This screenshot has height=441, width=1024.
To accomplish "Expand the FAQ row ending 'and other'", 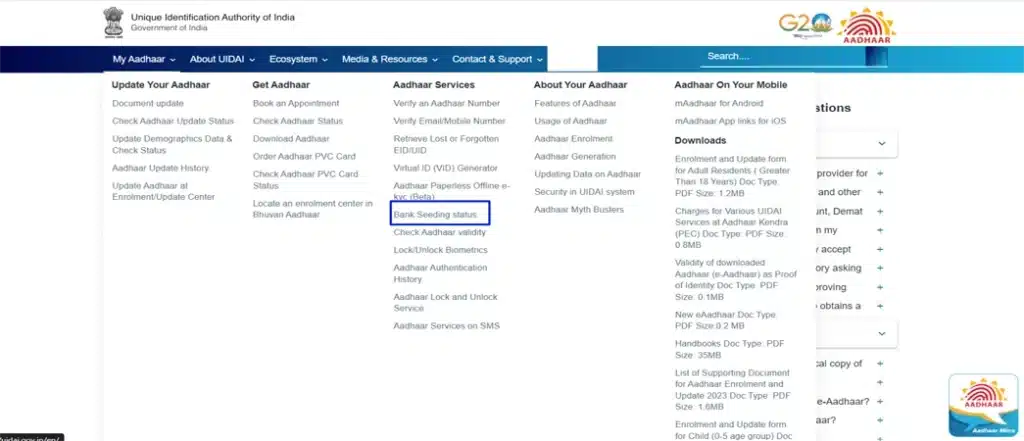I will [x=880, y=193].
